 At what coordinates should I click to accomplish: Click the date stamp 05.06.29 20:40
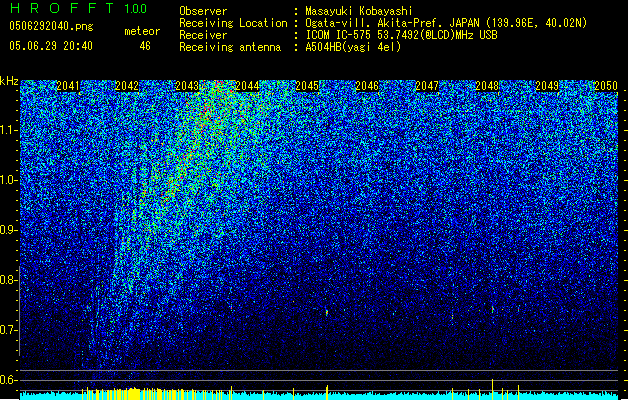click(51, 46)
